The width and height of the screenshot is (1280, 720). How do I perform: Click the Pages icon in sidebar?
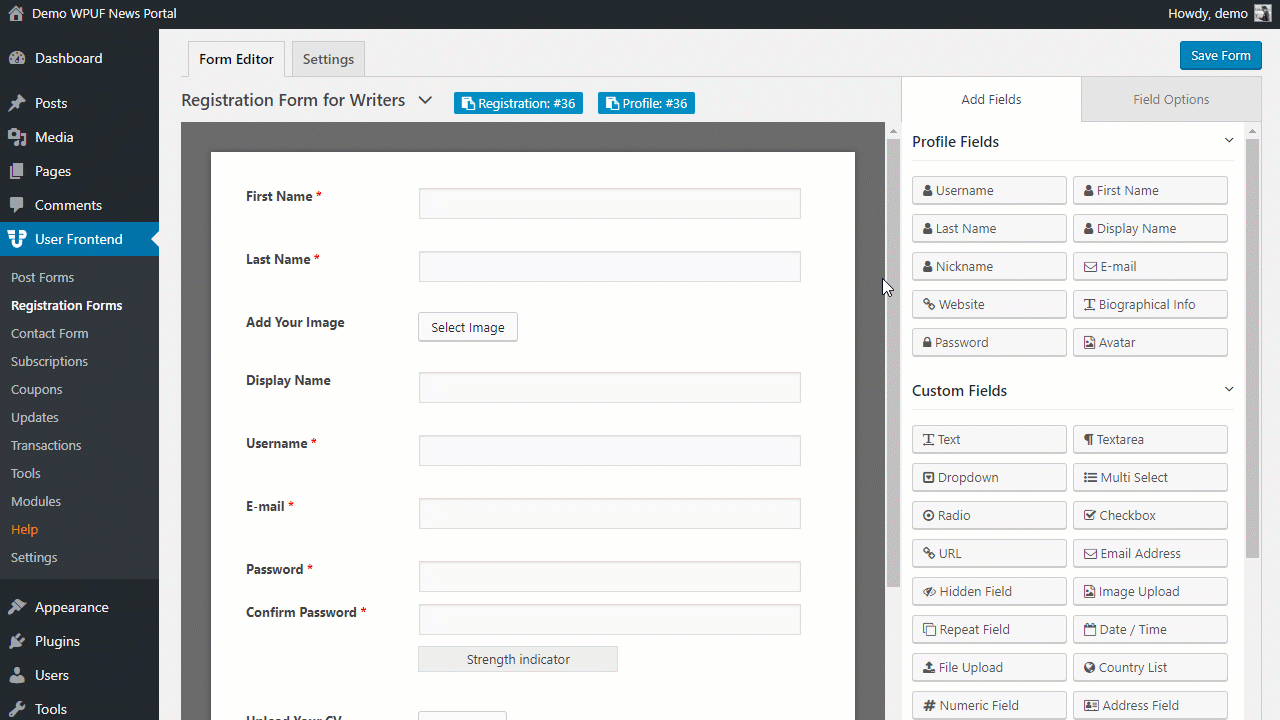click(x=17, y=171)
